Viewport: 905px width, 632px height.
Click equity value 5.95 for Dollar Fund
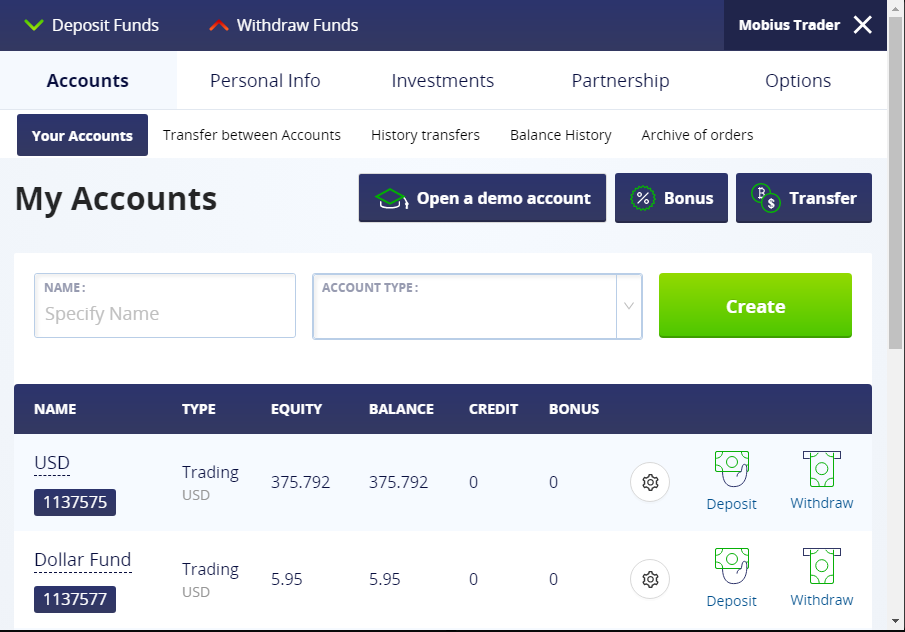click(287, 579)
